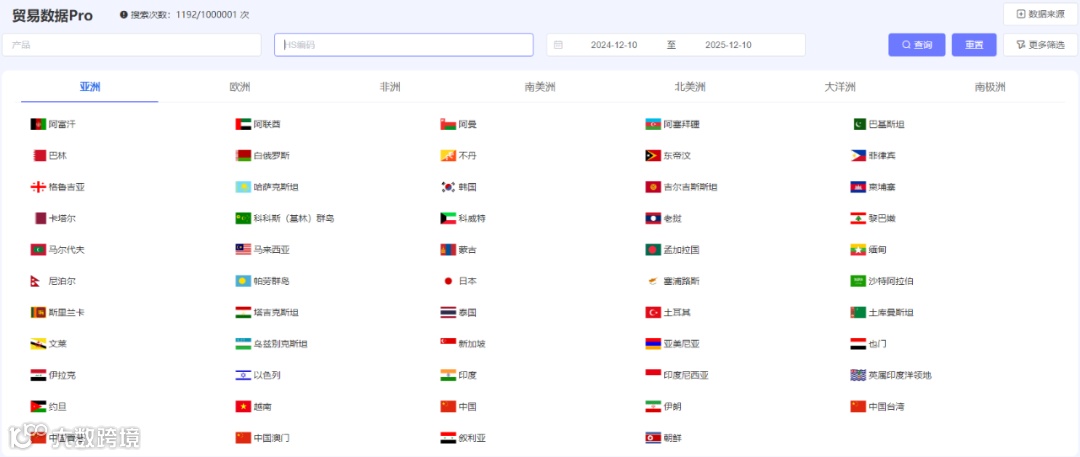Select region name 中国澳门

click(271, 438)
